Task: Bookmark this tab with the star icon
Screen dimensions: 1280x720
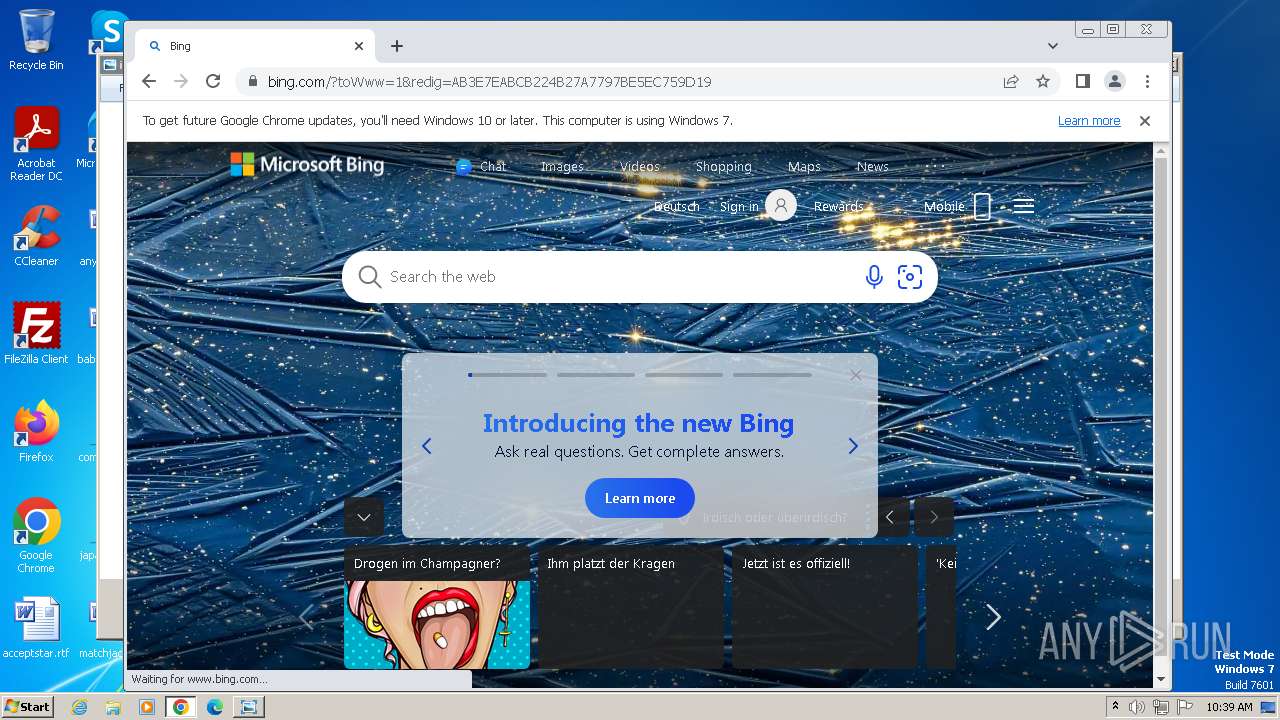Action: tap(1043, 81)
